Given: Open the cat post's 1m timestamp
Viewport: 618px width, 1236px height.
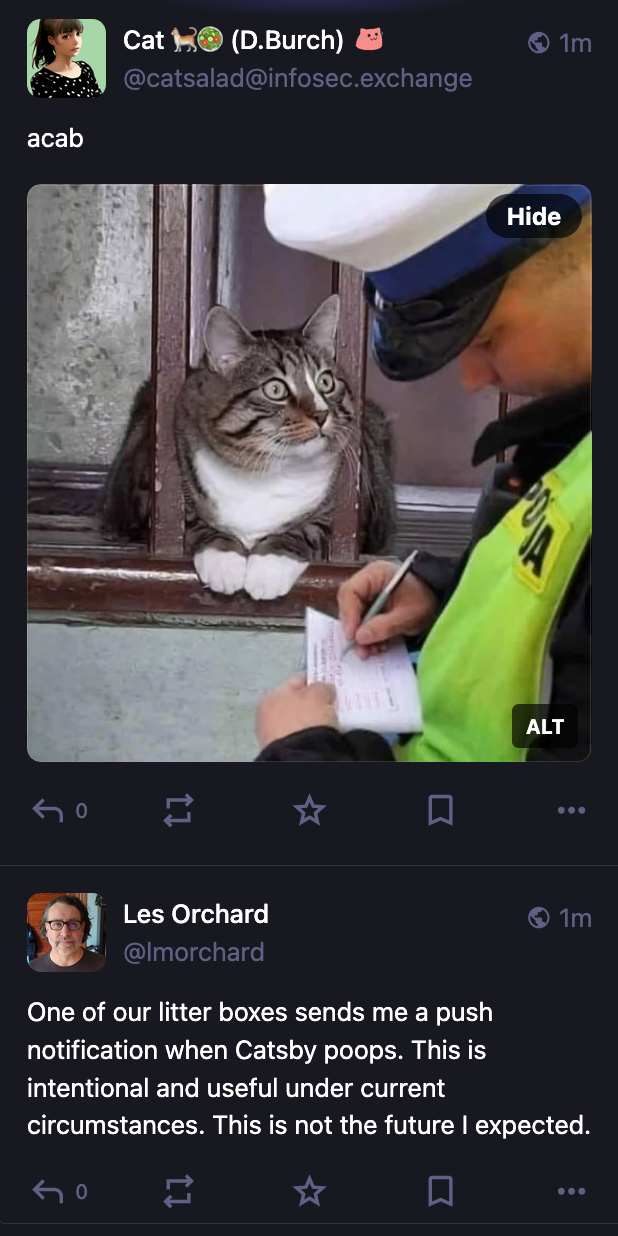Looking at the screenshot, I should 575,43.
